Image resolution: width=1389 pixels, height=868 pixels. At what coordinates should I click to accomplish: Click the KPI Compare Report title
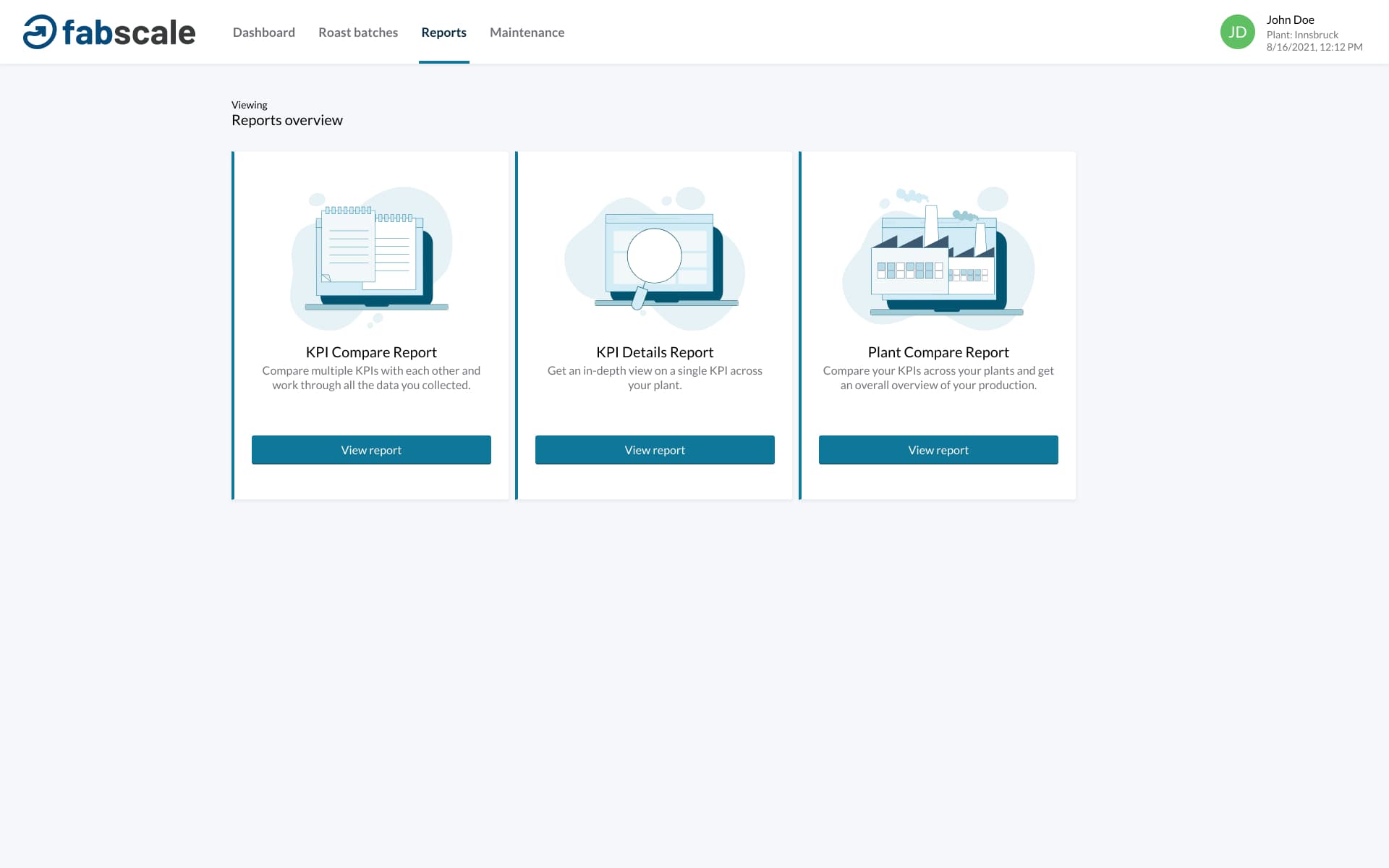(x=371, y=352)
